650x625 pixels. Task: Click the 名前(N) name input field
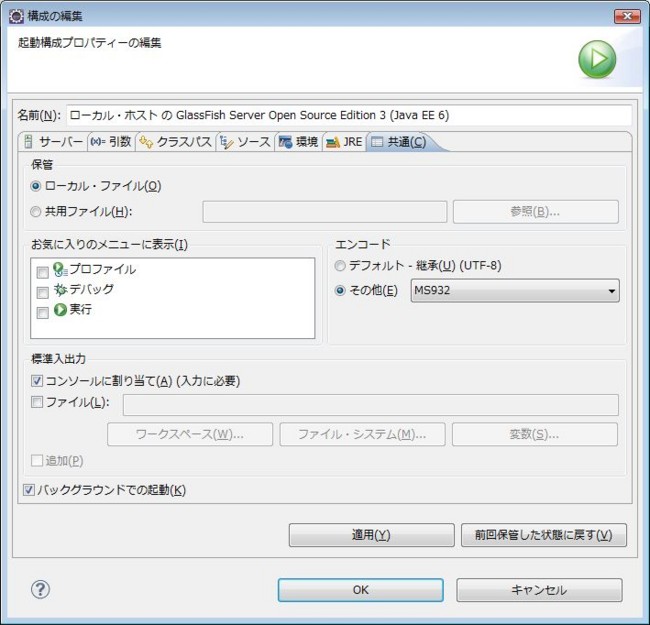349,115
